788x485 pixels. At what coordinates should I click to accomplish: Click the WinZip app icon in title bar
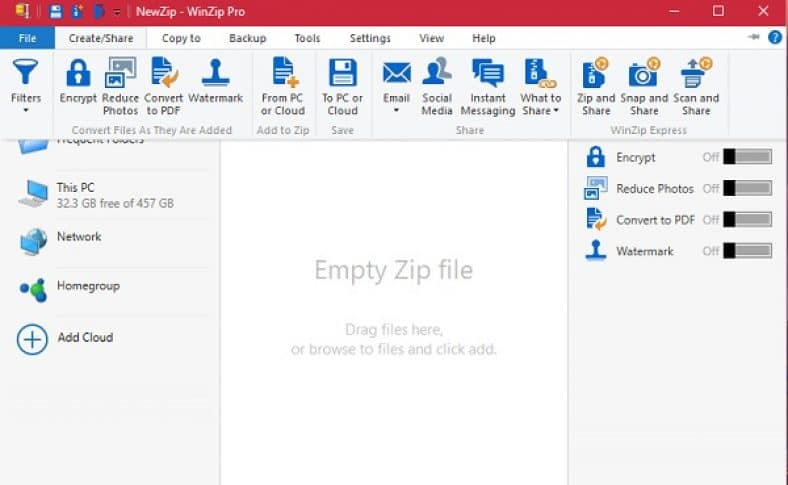tap(22, 11)
